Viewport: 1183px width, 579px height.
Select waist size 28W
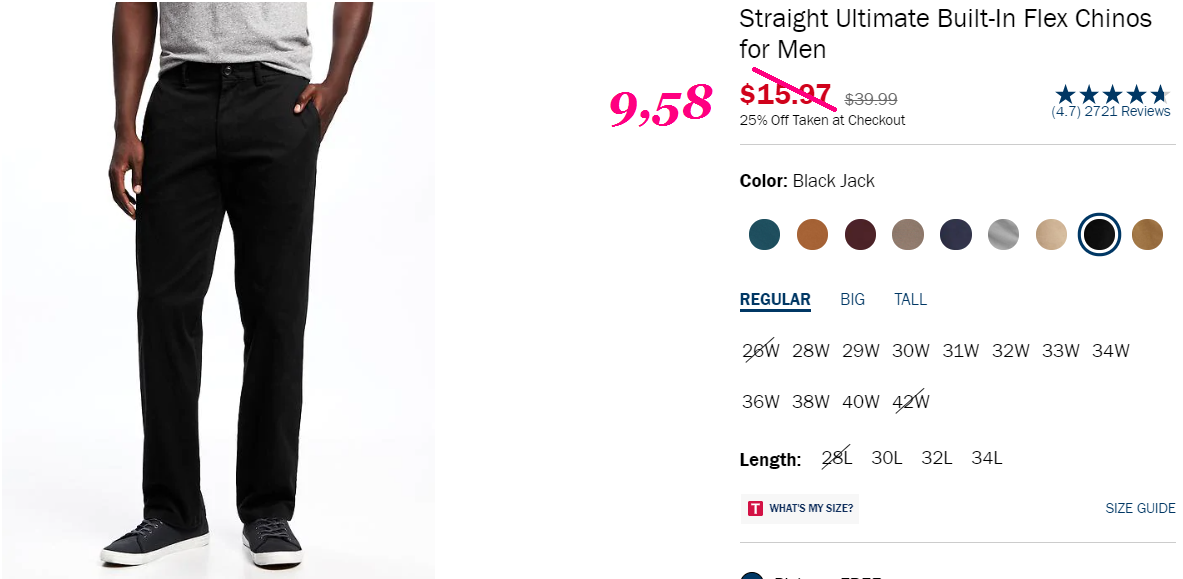pos(811,350)
